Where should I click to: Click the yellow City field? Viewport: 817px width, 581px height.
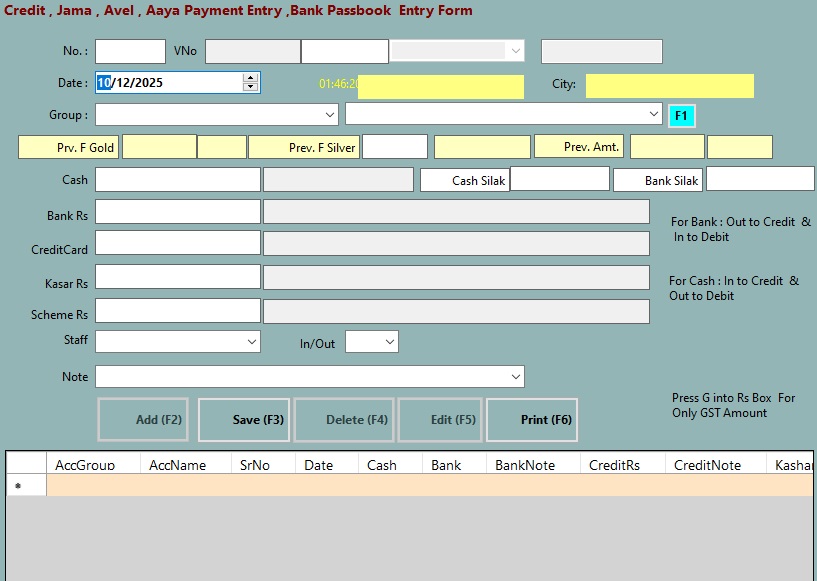[x=669, y=86]
